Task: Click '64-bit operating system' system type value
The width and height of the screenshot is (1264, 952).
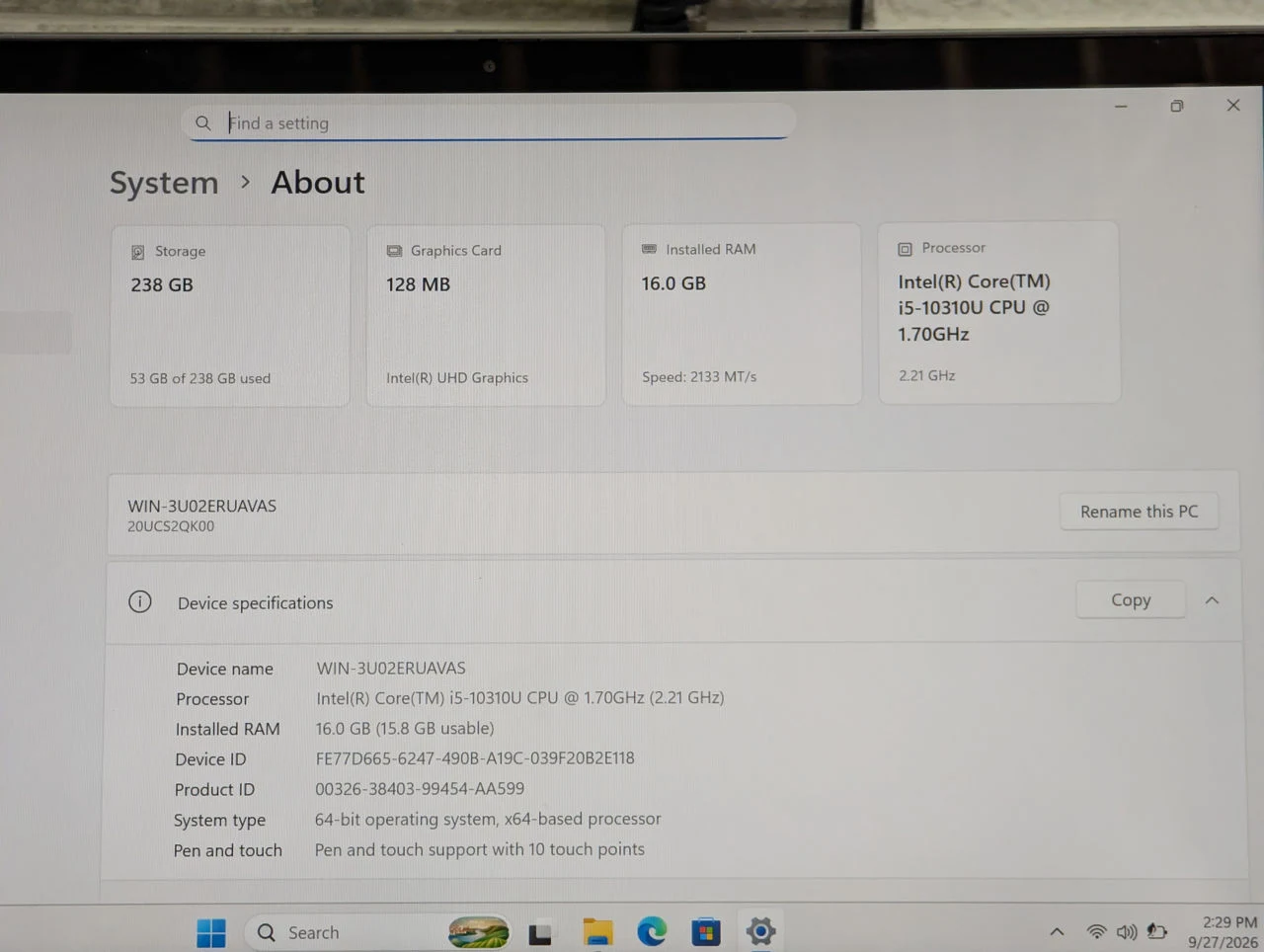Action: coord(488,820)
